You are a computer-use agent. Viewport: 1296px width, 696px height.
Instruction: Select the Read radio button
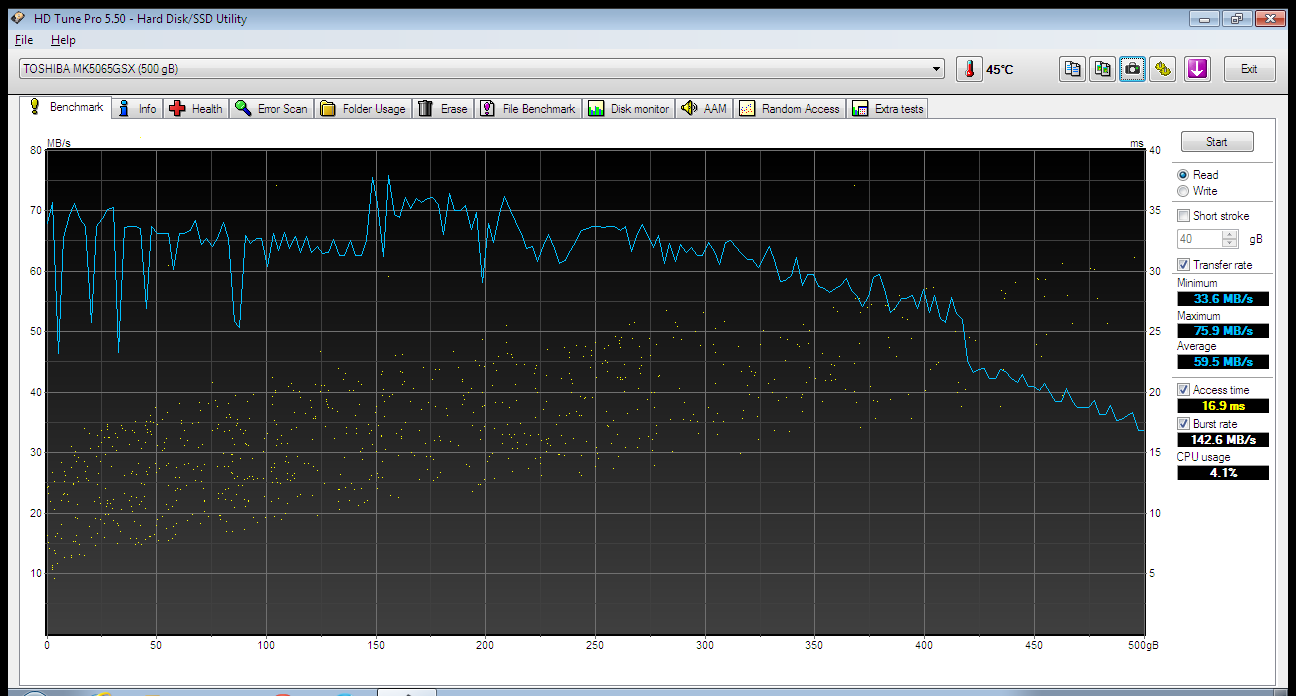(x=1183, y=174)
